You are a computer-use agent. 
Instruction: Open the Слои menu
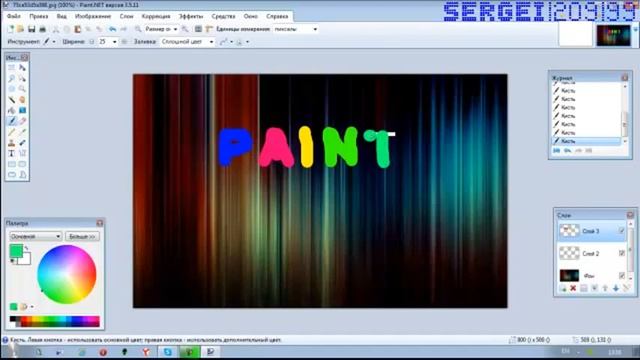pos(127,16)
